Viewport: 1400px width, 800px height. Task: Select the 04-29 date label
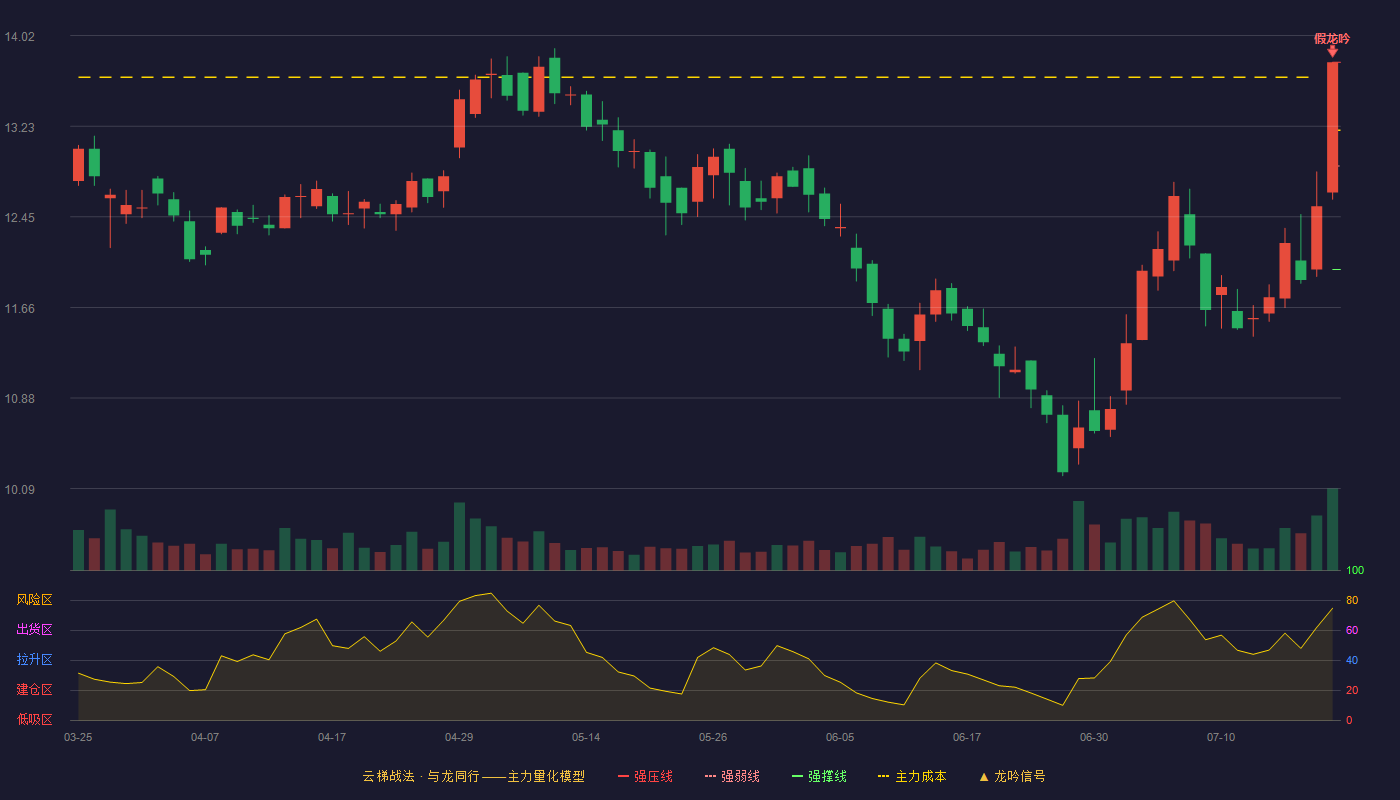459,737
